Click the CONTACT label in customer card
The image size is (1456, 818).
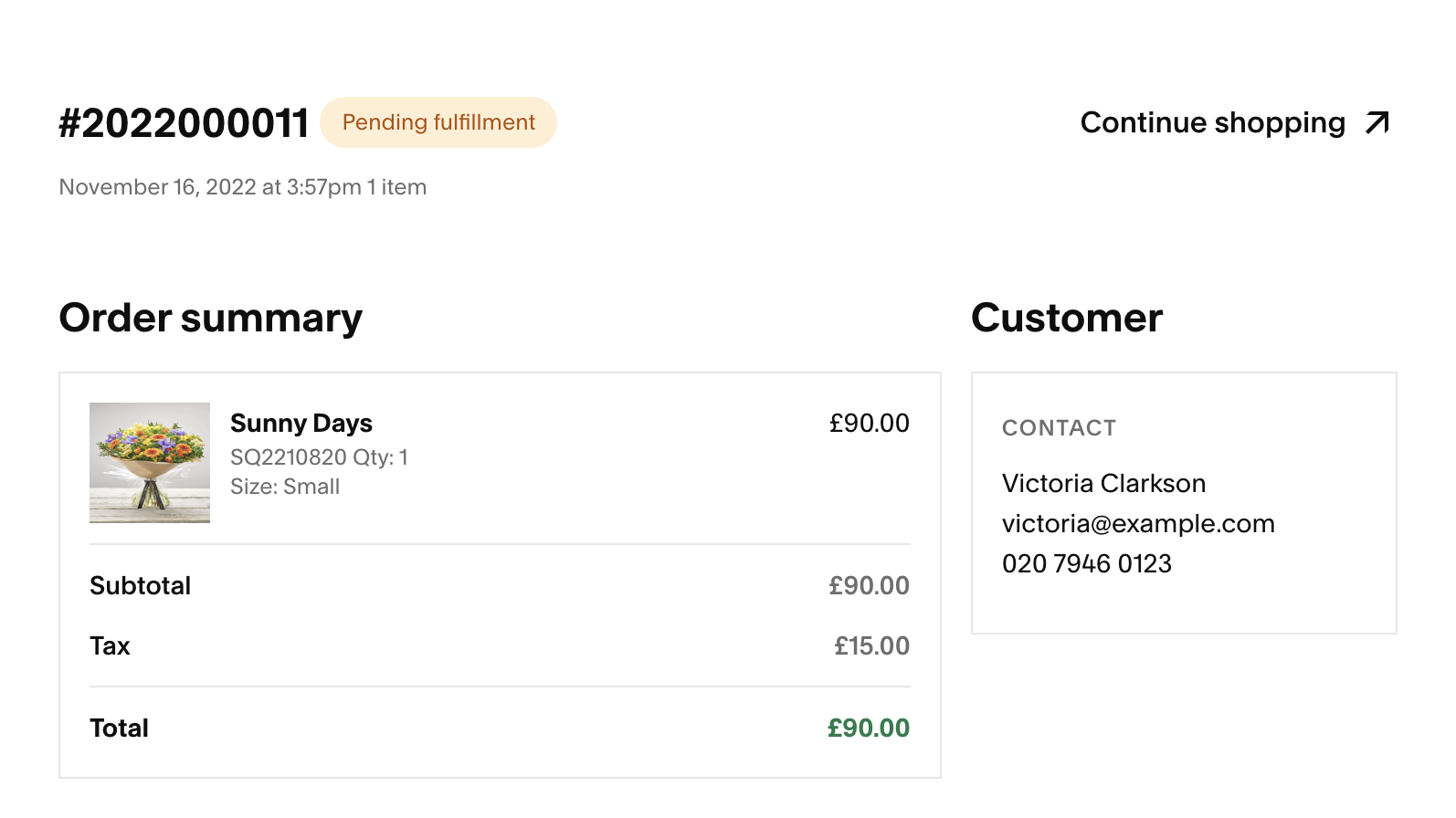click(1060, 428)
